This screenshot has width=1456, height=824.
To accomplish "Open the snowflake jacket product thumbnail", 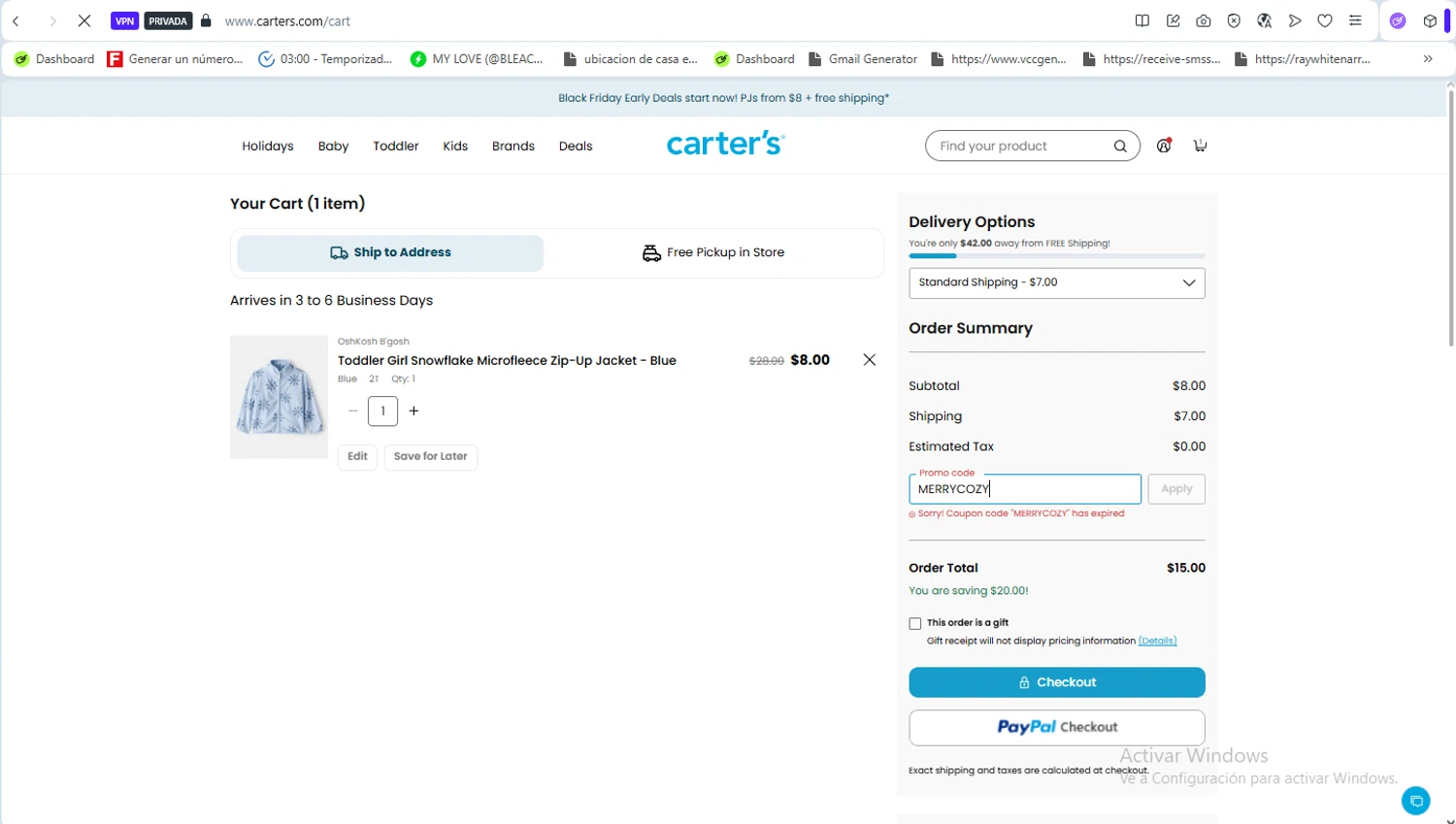I will tap(280, 397).
